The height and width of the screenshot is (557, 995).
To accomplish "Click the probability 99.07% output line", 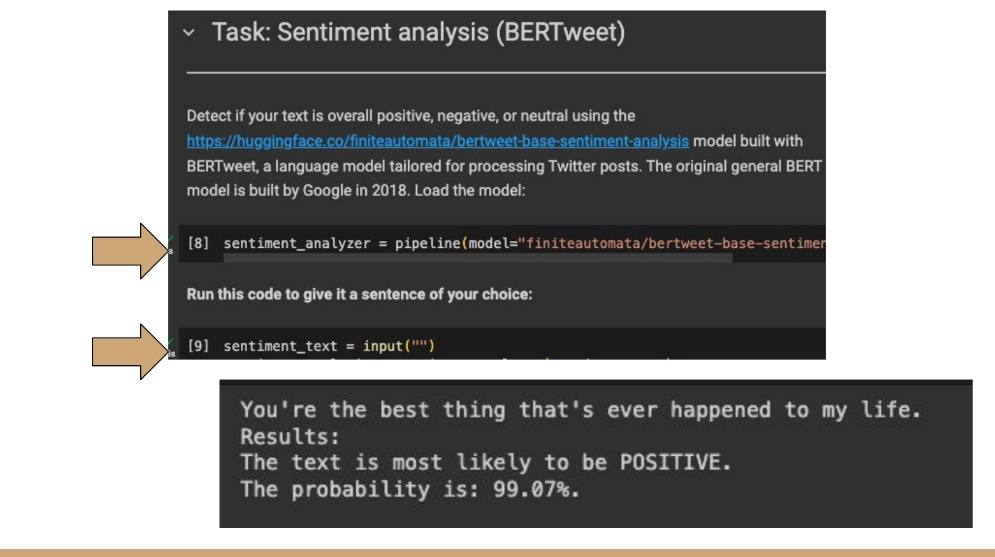I will click(x=409, y=489).
